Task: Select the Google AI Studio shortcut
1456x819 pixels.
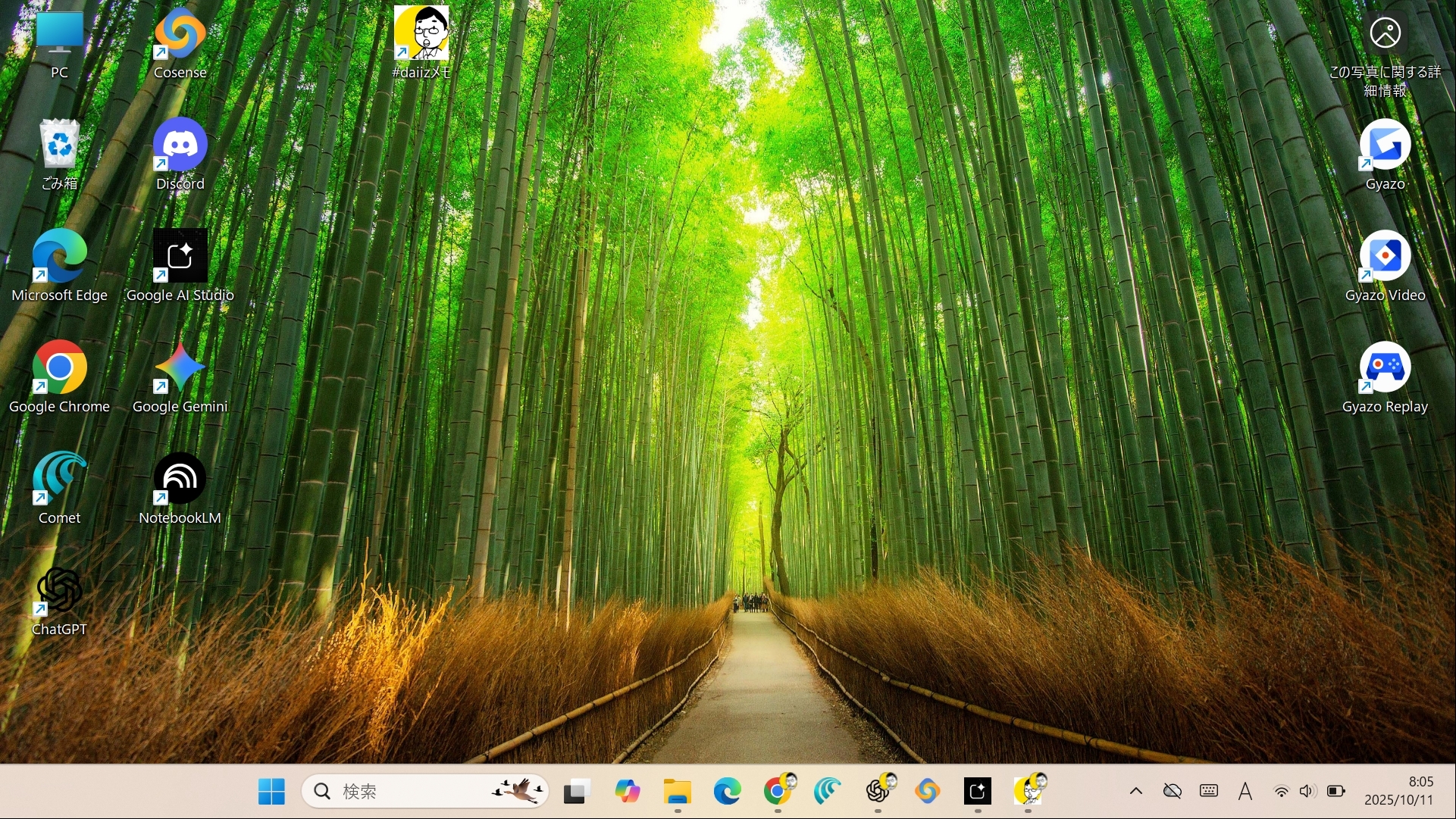Action: 180,257
